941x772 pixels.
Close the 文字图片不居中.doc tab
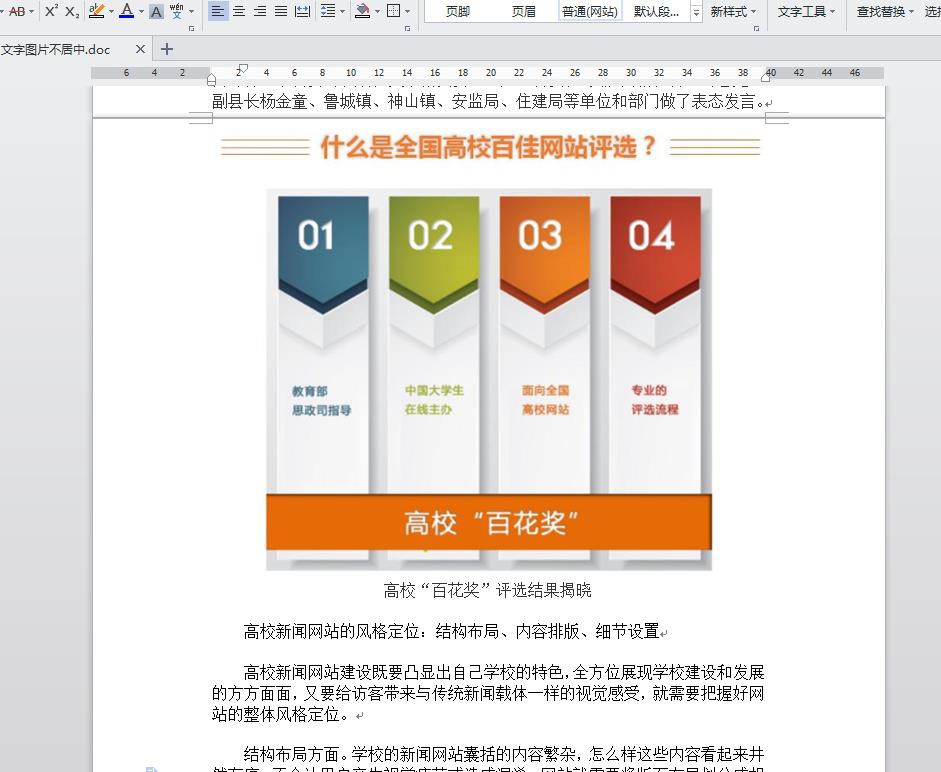pos(140,49)
